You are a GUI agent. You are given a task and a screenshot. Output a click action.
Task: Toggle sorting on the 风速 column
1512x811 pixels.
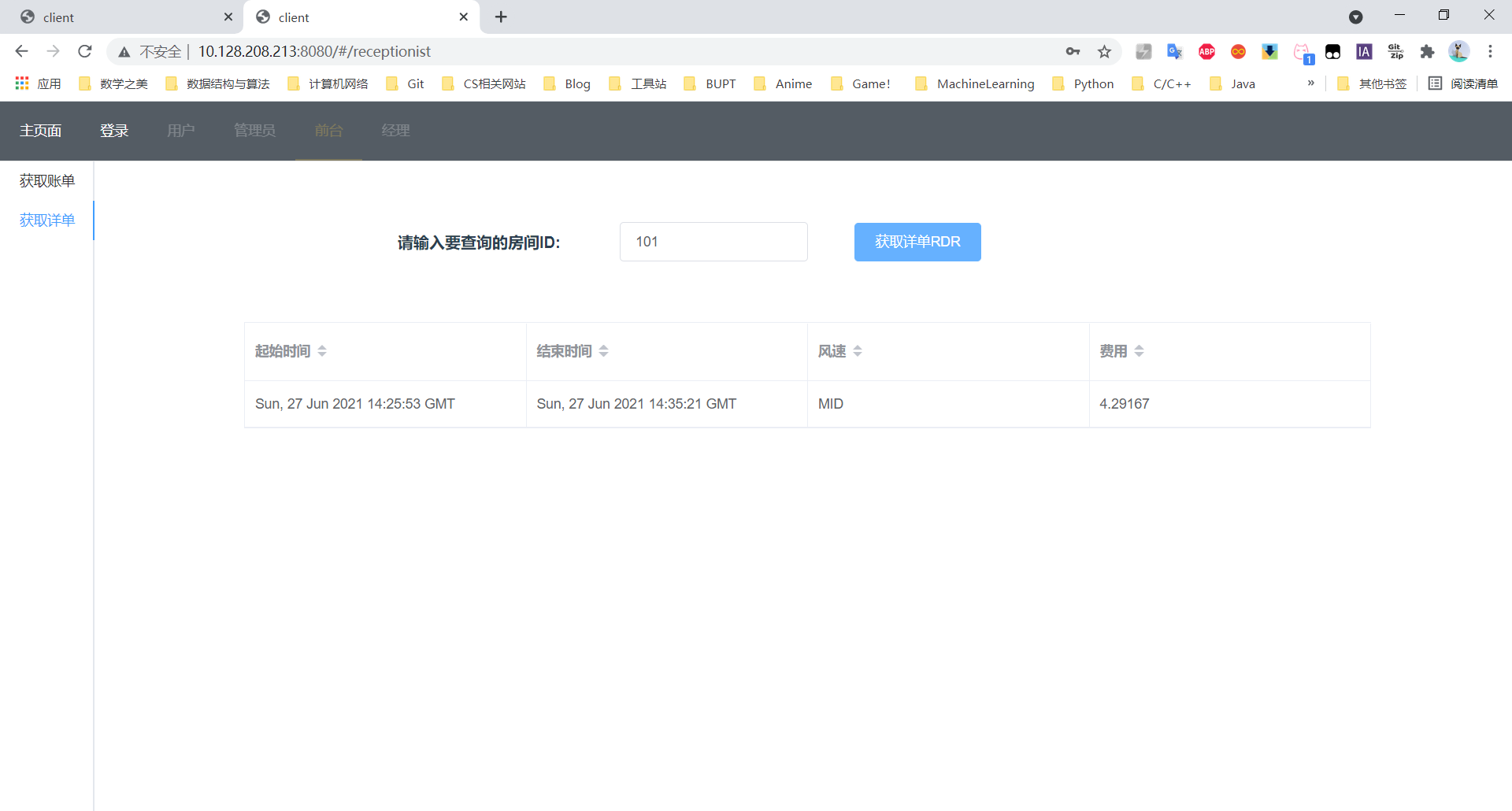(857, 351)
